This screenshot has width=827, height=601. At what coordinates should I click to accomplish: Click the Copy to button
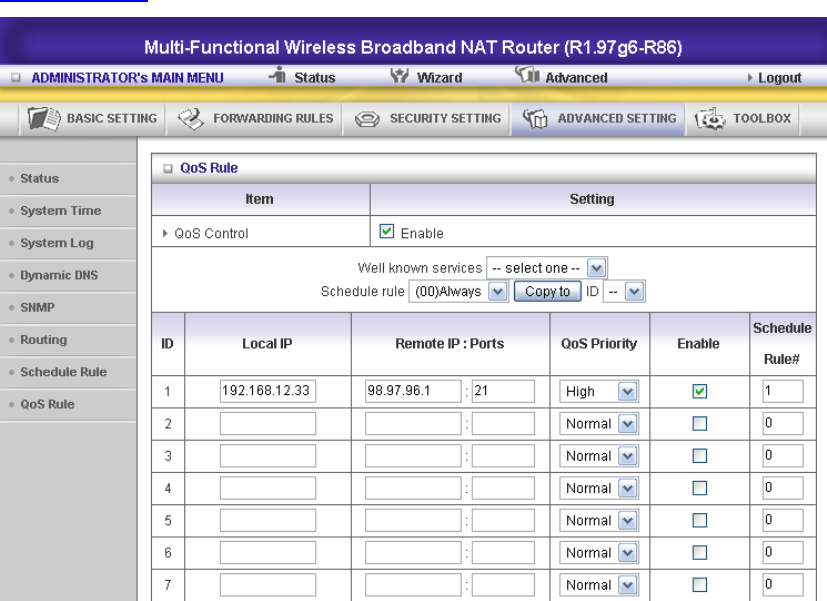[547, 292]
